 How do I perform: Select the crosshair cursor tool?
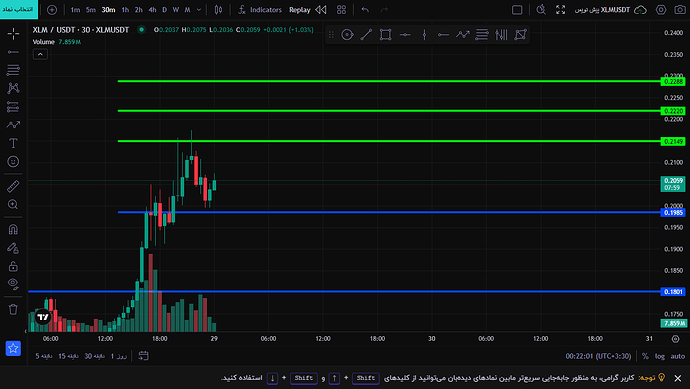(x=13, y=33)
